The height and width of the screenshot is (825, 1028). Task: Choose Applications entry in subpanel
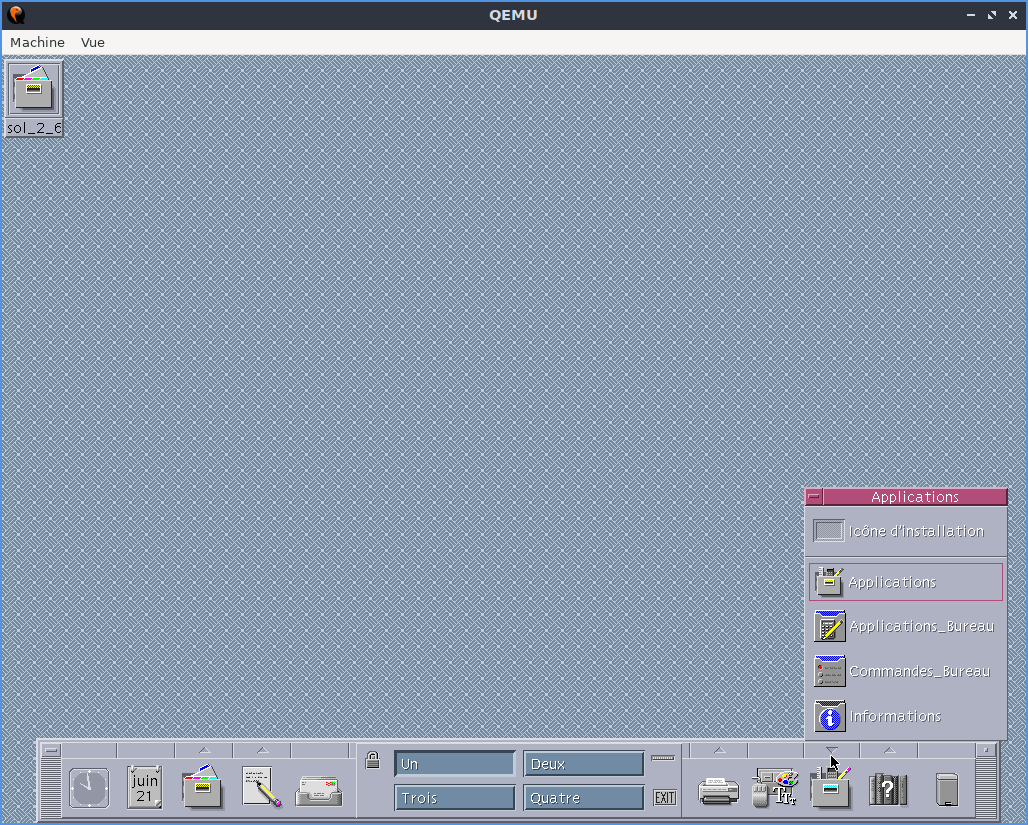[x=906, y=582]
